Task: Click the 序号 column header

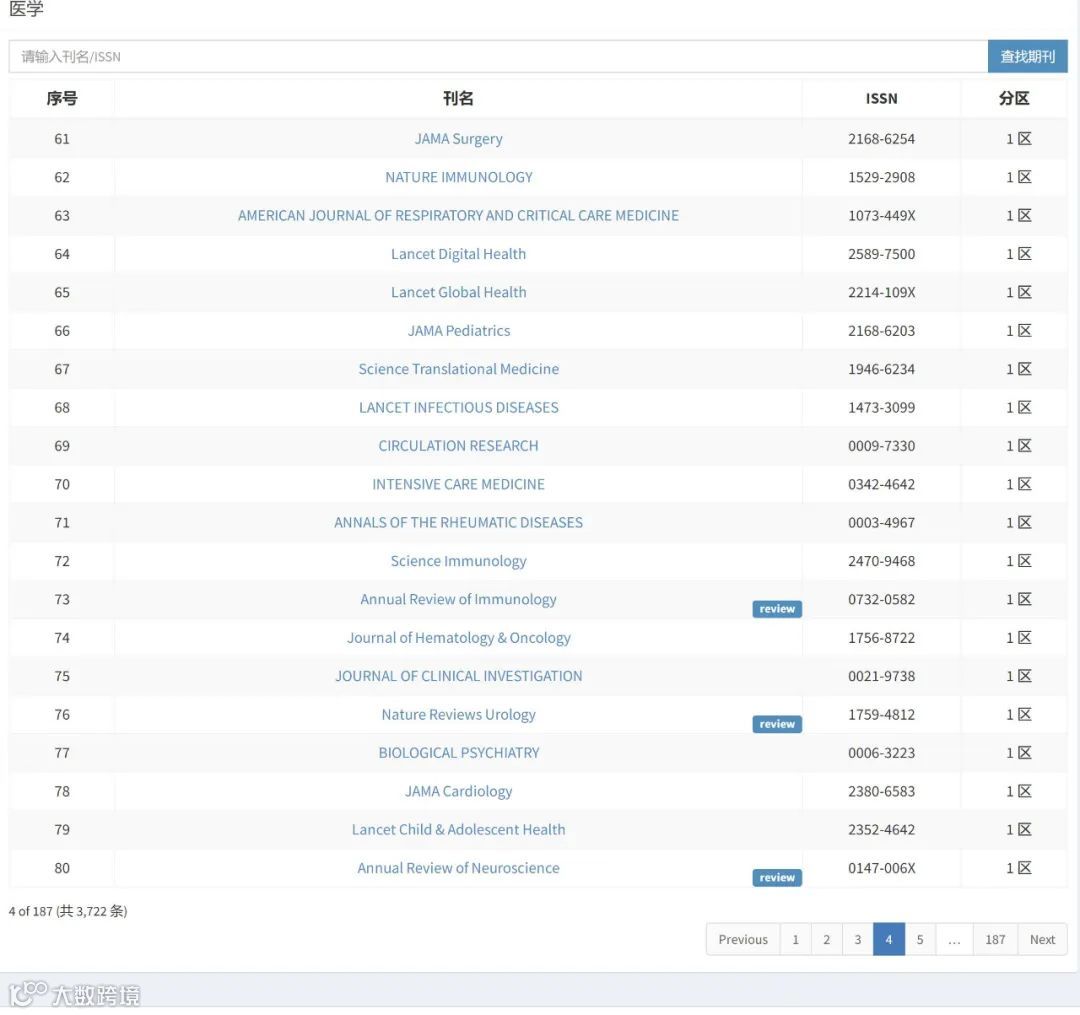Action: pyautogui.click(x=62, y=98)
